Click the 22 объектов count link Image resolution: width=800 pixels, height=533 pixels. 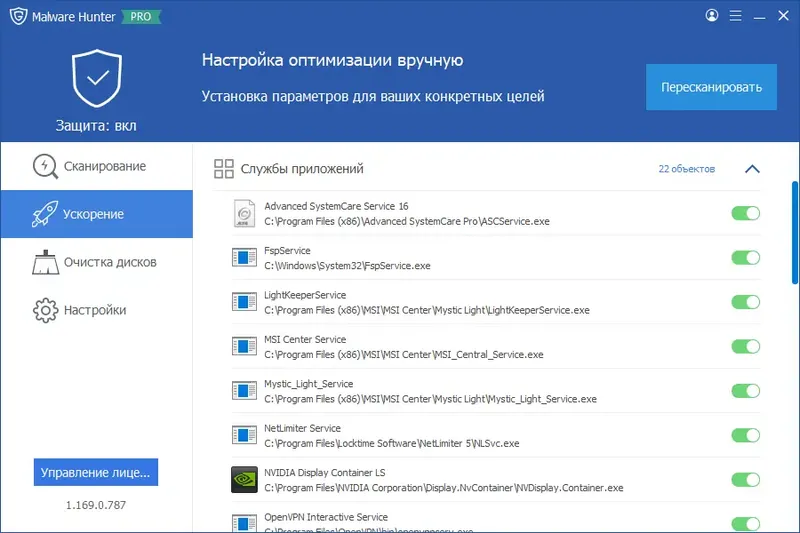coord(686,169)
